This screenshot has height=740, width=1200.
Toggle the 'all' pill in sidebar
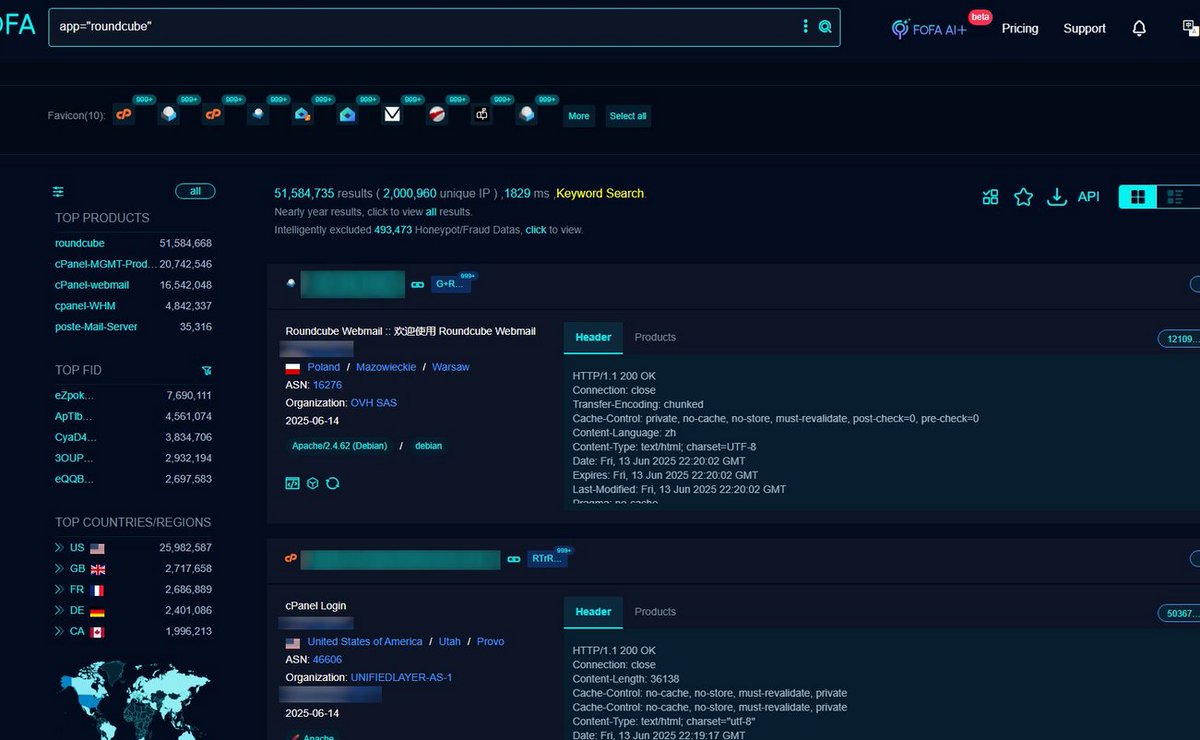point(195,191)
